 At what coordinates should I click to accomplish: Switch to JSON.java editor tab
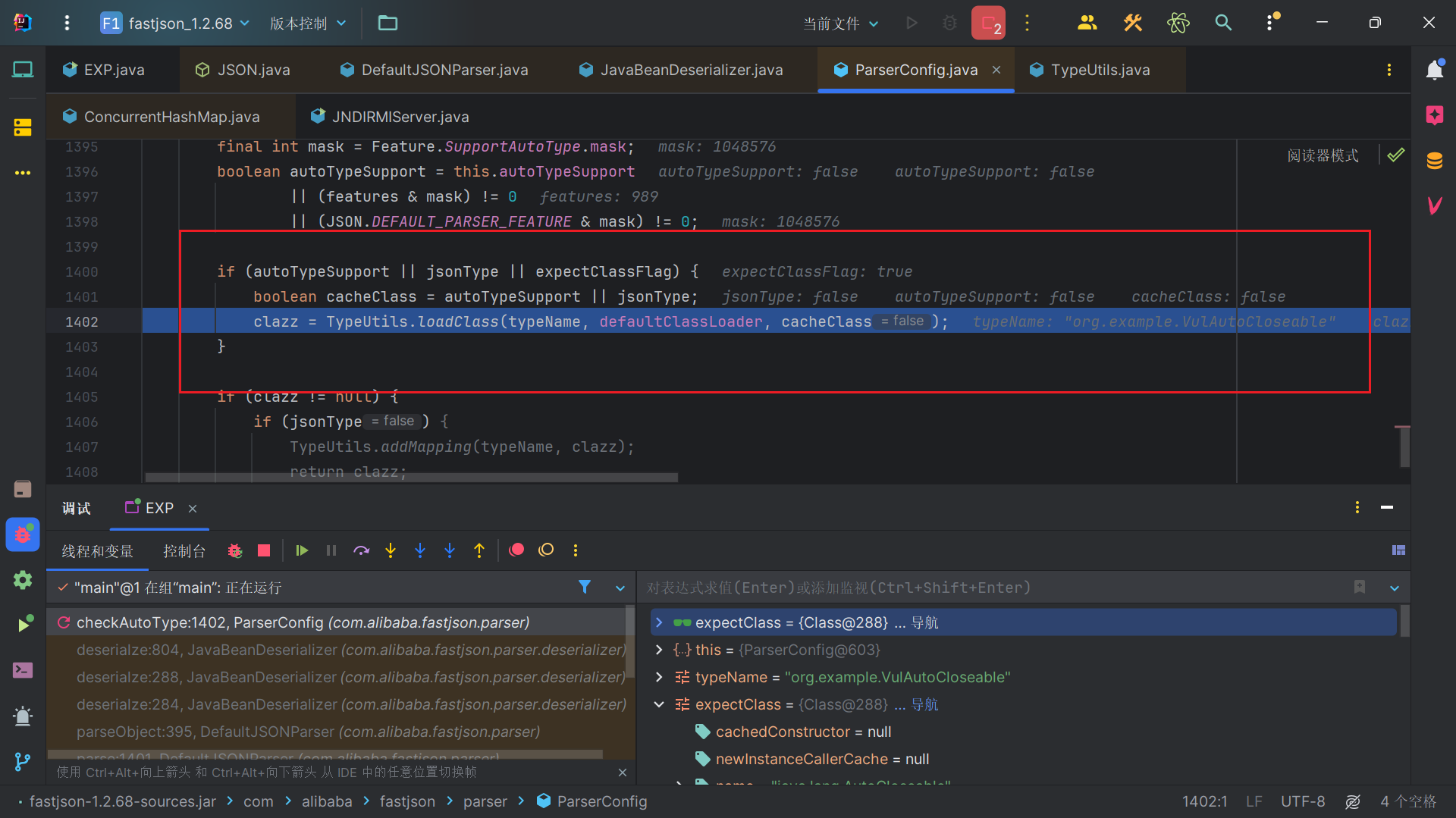(x=243, y=70)
